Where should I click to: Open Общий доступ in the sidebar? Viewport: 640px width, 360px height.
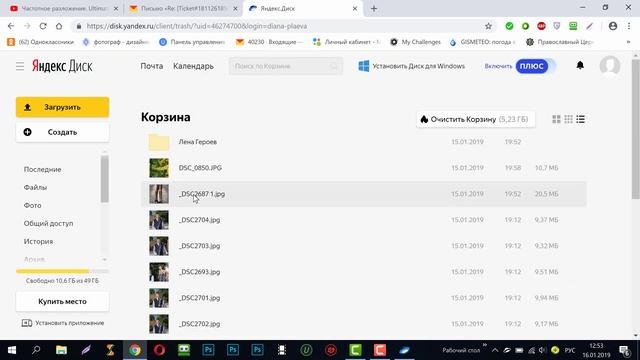click(x=48, y=223)
